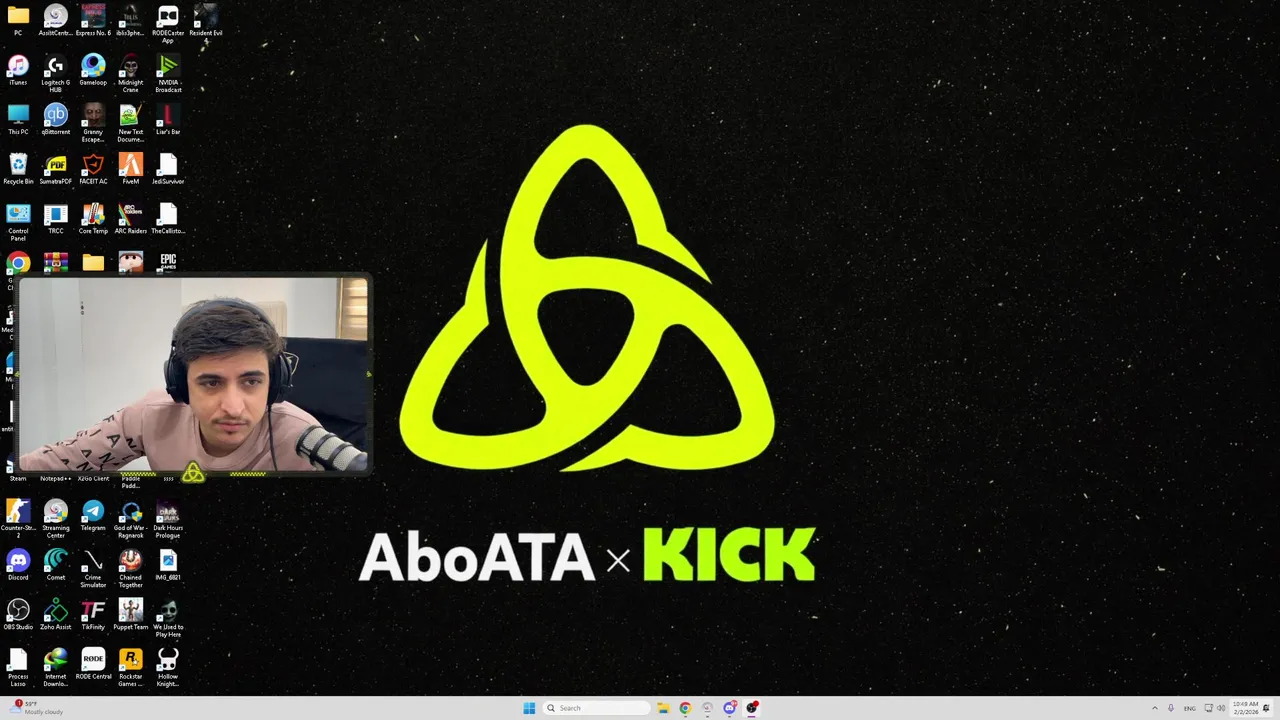The width and height of the screenshot is (1280, 720).
Task: Launch ARC Raiders
Action: (x=130, y=219)
